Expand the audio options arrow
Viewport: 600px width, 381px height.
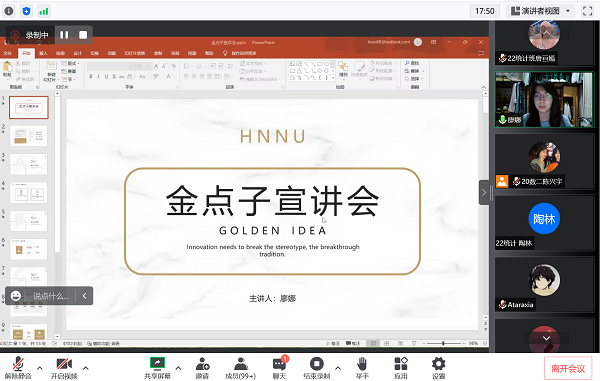(x=40, y=368)
